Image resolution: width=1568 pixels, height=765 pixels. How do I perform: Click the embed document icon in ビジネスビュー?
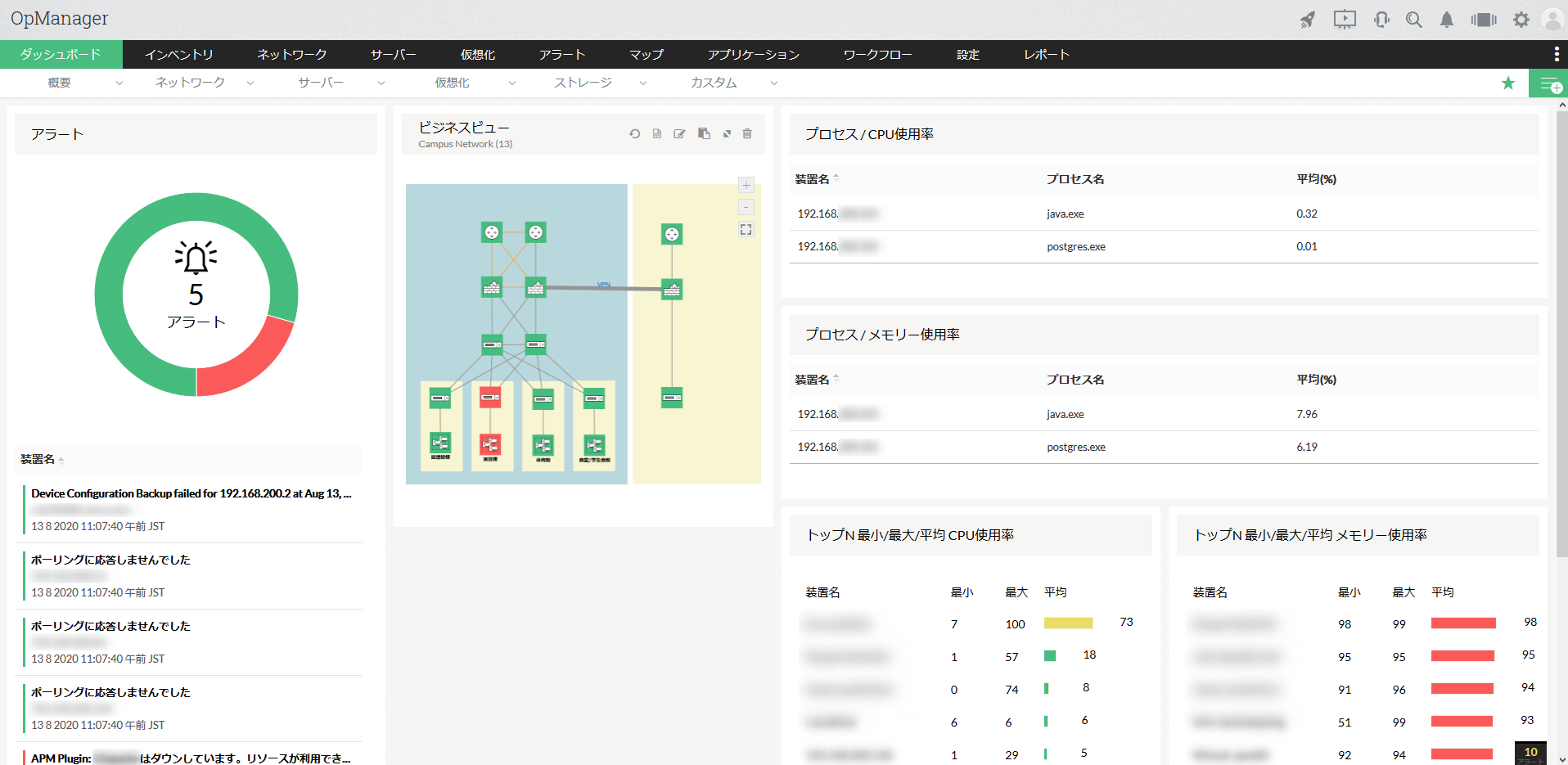click(x=657, y=133)
